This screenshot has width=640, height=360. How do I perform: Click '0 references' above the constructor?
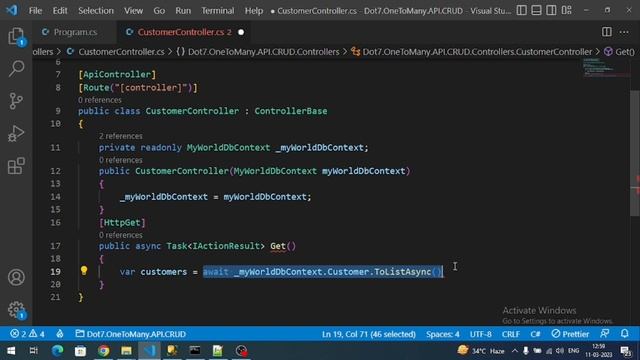[120, 160]
